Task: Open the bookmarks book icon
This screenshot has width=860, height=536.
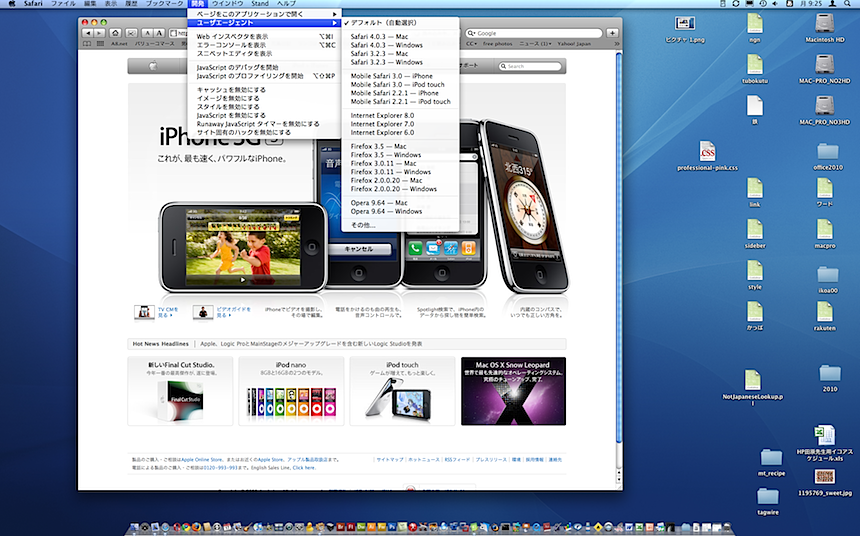Action: click(88, 43)
